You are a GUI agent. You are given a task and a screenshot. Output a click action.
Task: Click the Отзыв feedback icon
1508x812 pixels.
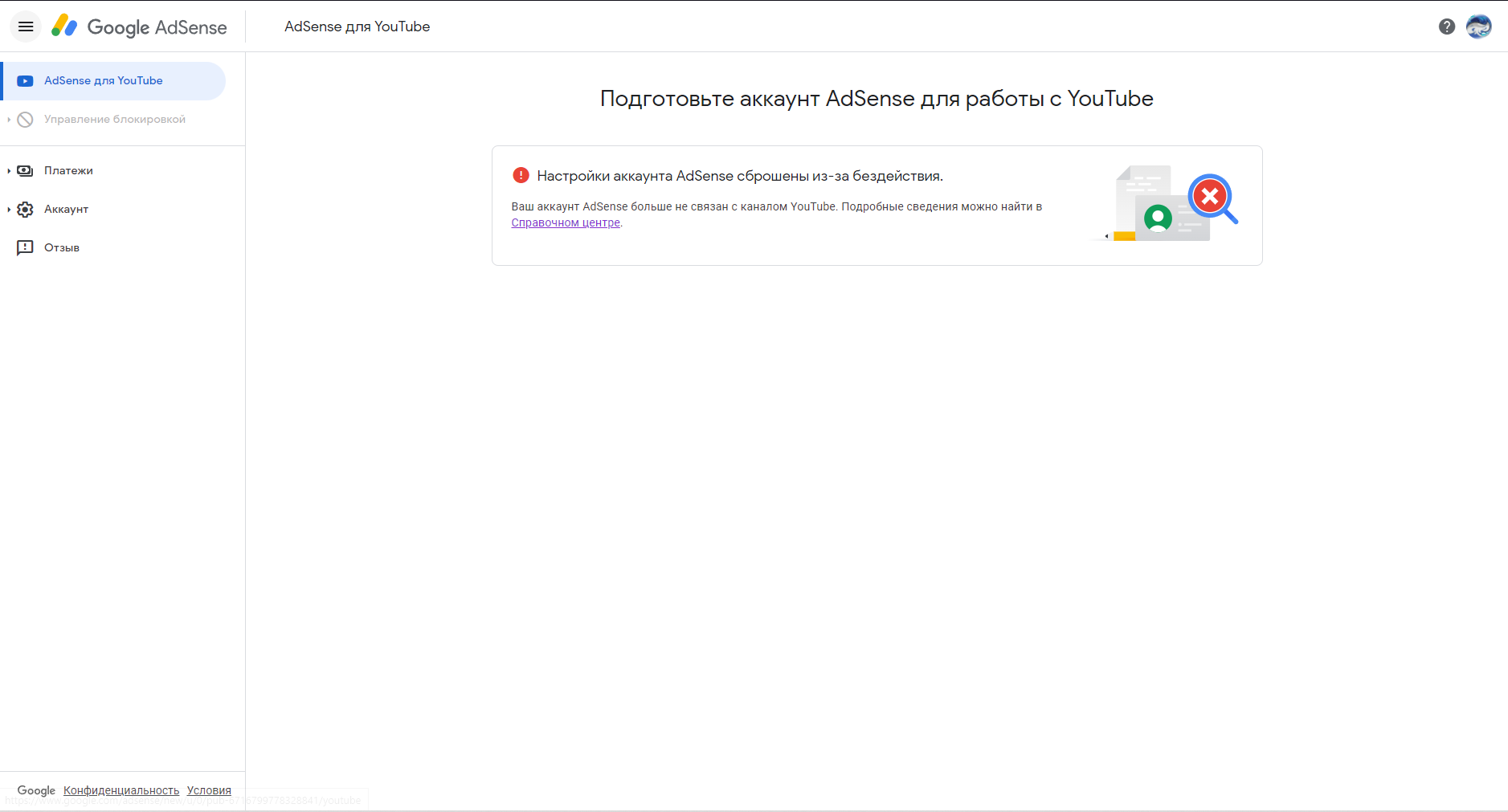coord(25,248)
